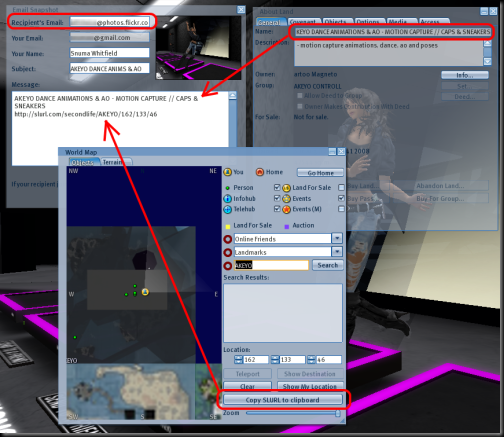Check Allow Deed to Group in About Land
The image size is (504, 437).
pyautogui.click(x=300, y=96)
